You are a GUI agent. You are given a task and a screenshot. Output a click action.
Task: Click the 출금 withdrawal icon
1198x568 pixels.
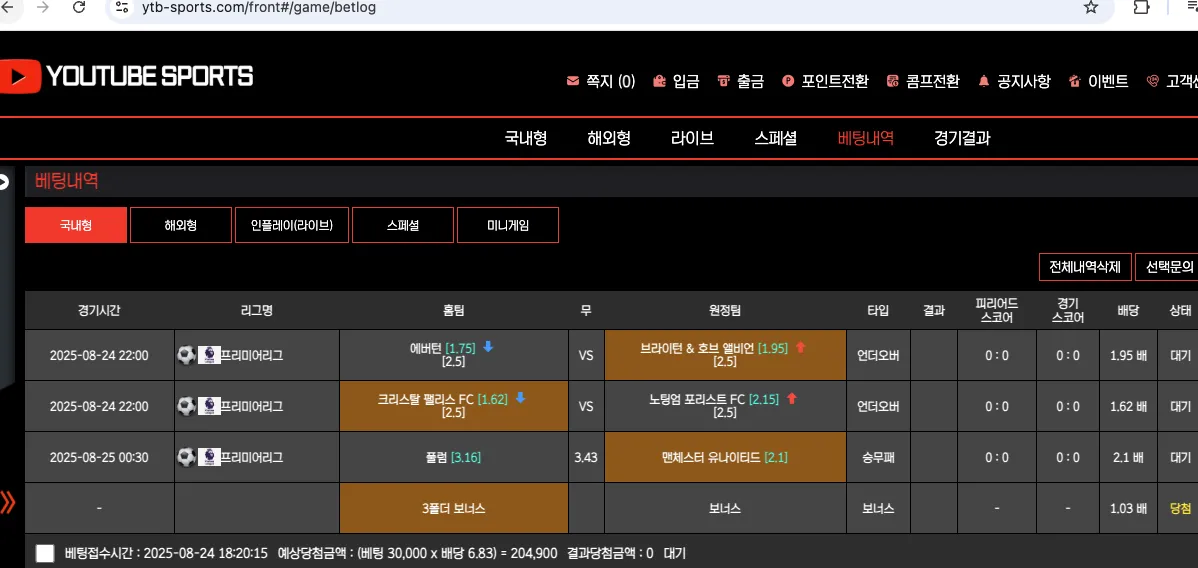tap(724, 81)
